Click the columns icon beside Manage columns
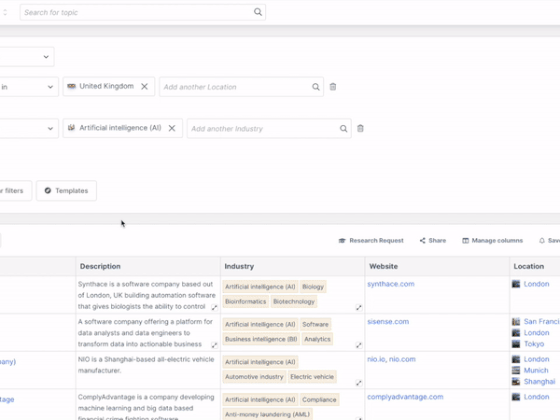 [x=465, y=240]
